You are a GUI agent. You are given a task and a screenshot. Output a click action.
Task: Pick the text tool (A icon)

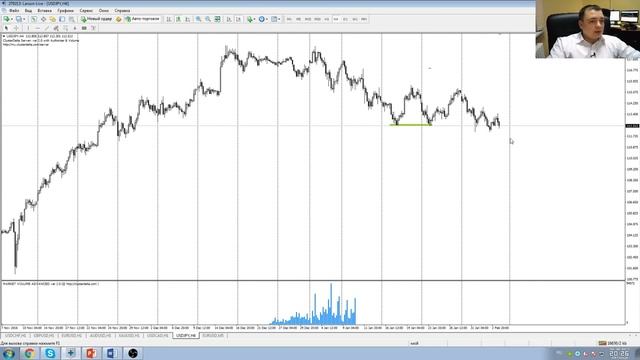(75, 28)
